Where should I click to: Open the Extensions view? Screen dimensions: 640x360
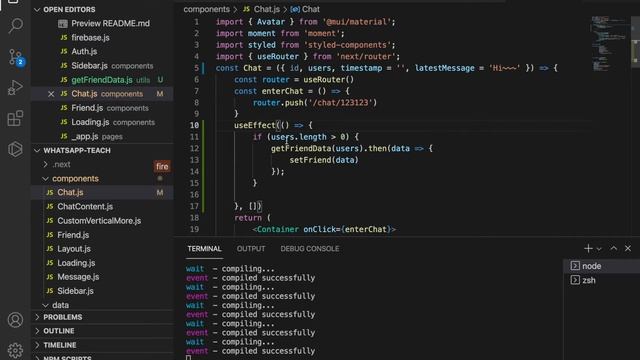[x=16, y=118]
